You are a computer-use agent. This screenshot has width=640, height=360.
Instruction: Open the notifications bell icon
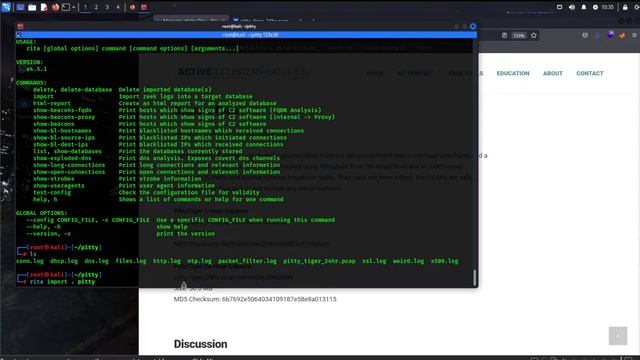584,7
